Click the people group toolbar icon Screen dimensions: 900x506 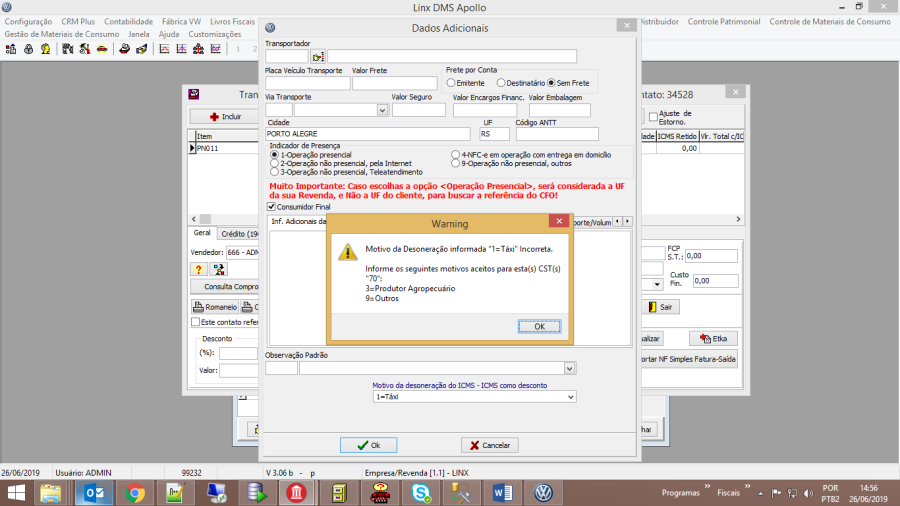click(199, 49)
